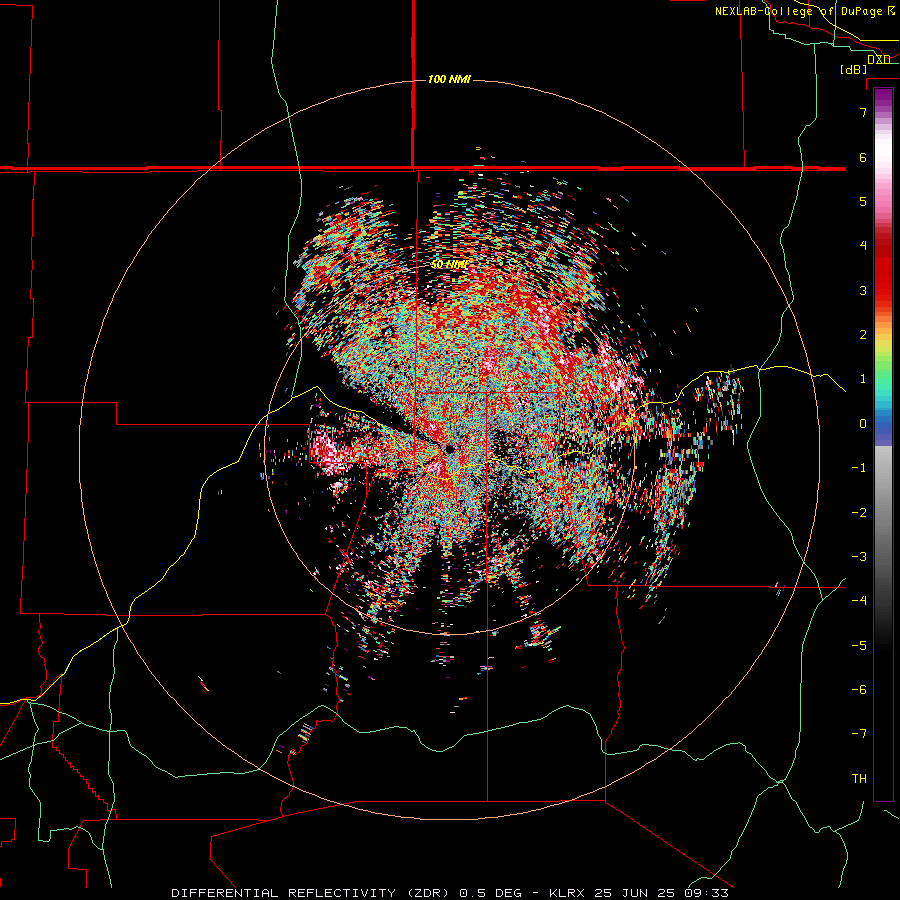This screenshot has height=900, width=900.
Task: Click the DZD product label
Action: [x=879, y=60]
